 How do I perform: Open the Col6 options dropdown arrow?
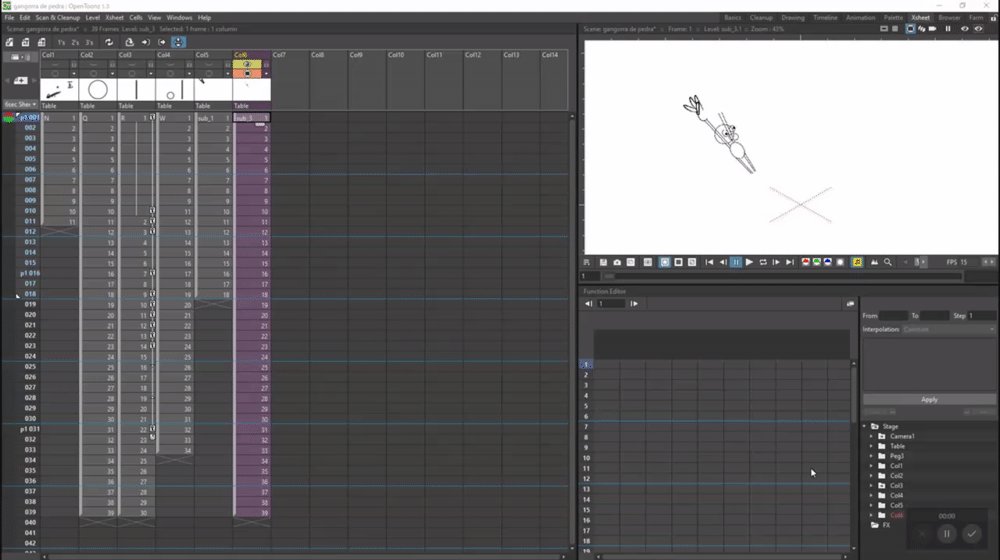click(266, 73)
